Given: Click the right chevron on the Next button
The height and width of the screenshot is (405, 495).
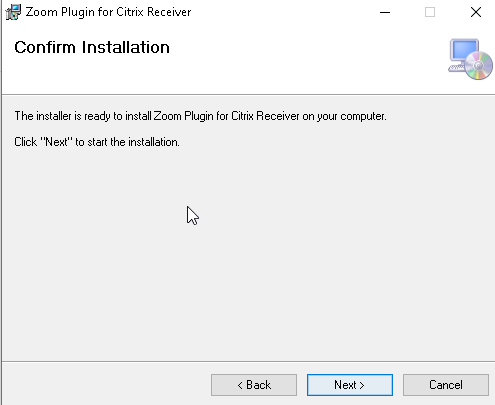Looking at the screenshot, I should click(x=362, y=385).
